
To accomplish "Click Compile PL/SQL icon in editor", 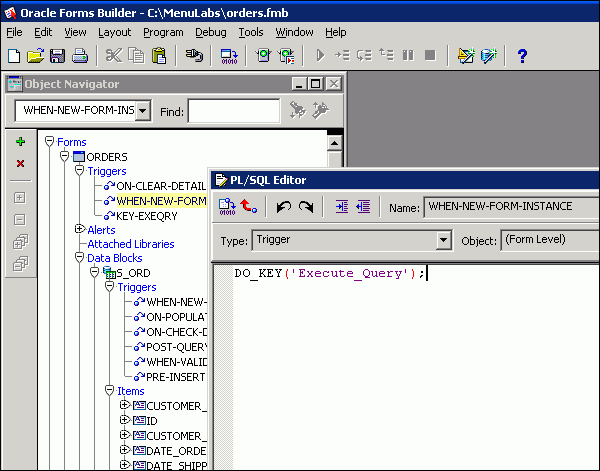I will point(227,207).
